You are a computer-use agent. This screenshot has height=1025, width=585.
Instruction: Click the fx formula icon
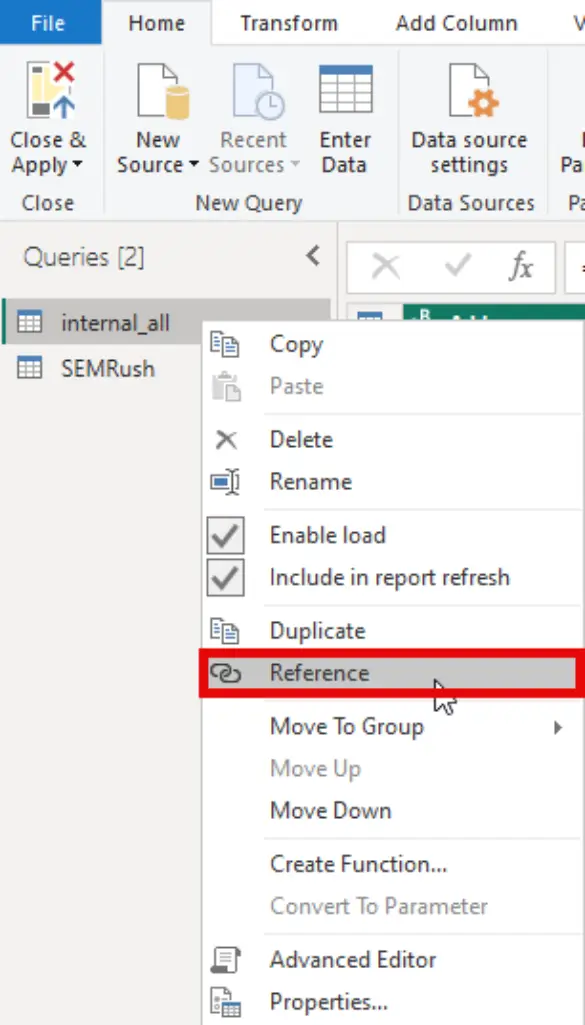point(521,267)
